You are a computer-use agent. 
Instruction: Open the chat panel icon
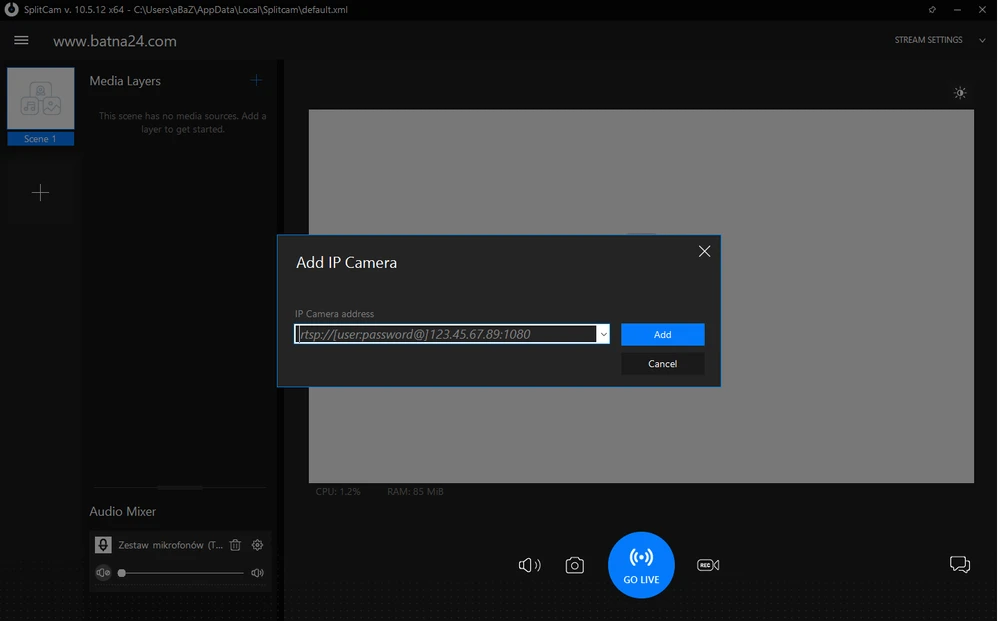(x=960, y=564)
